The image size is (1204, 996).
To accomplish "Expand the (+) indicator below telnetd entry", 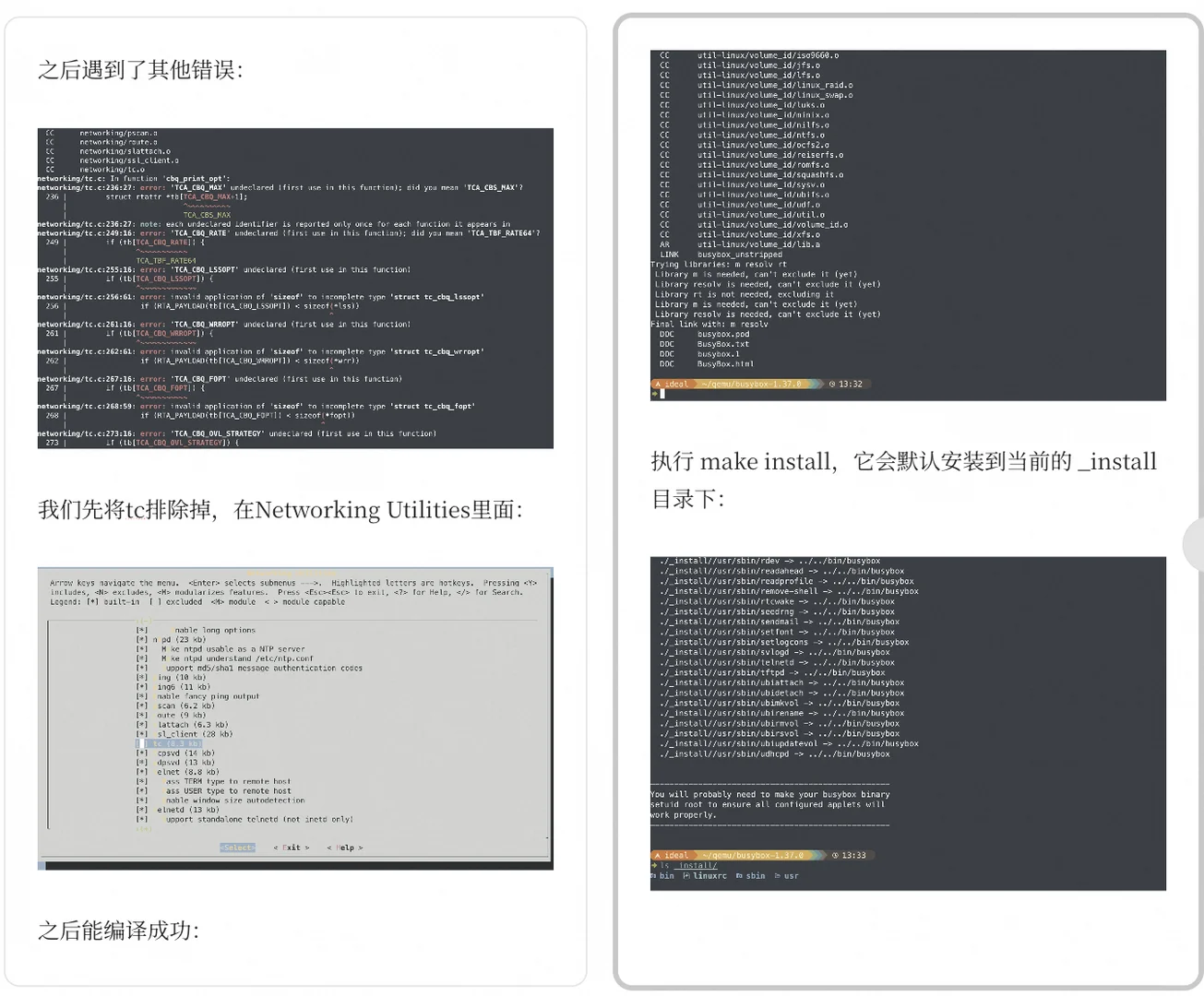I will (143, 828).
